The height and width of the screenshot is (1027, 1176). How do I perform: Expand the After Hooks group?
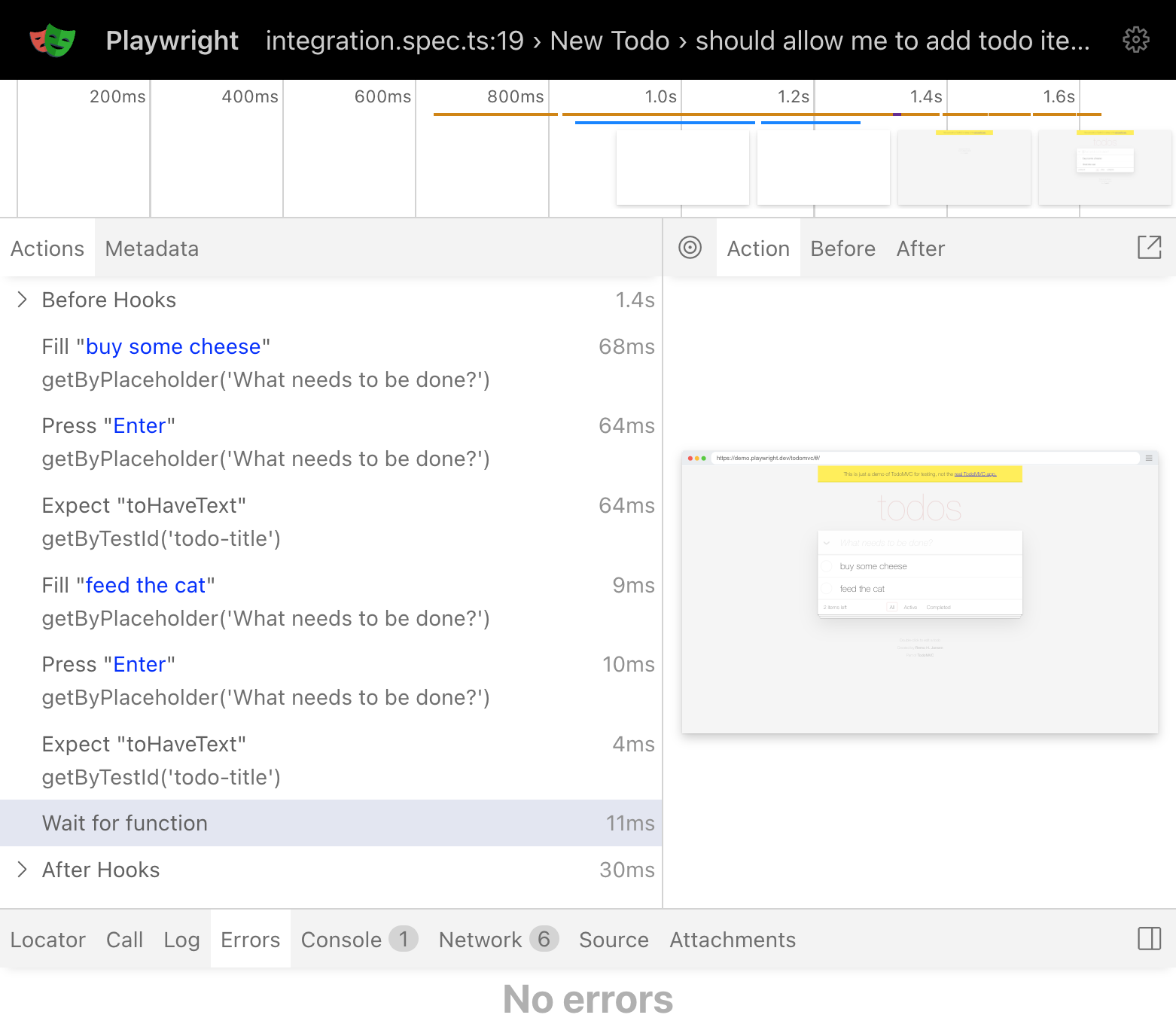click(23, 870)
